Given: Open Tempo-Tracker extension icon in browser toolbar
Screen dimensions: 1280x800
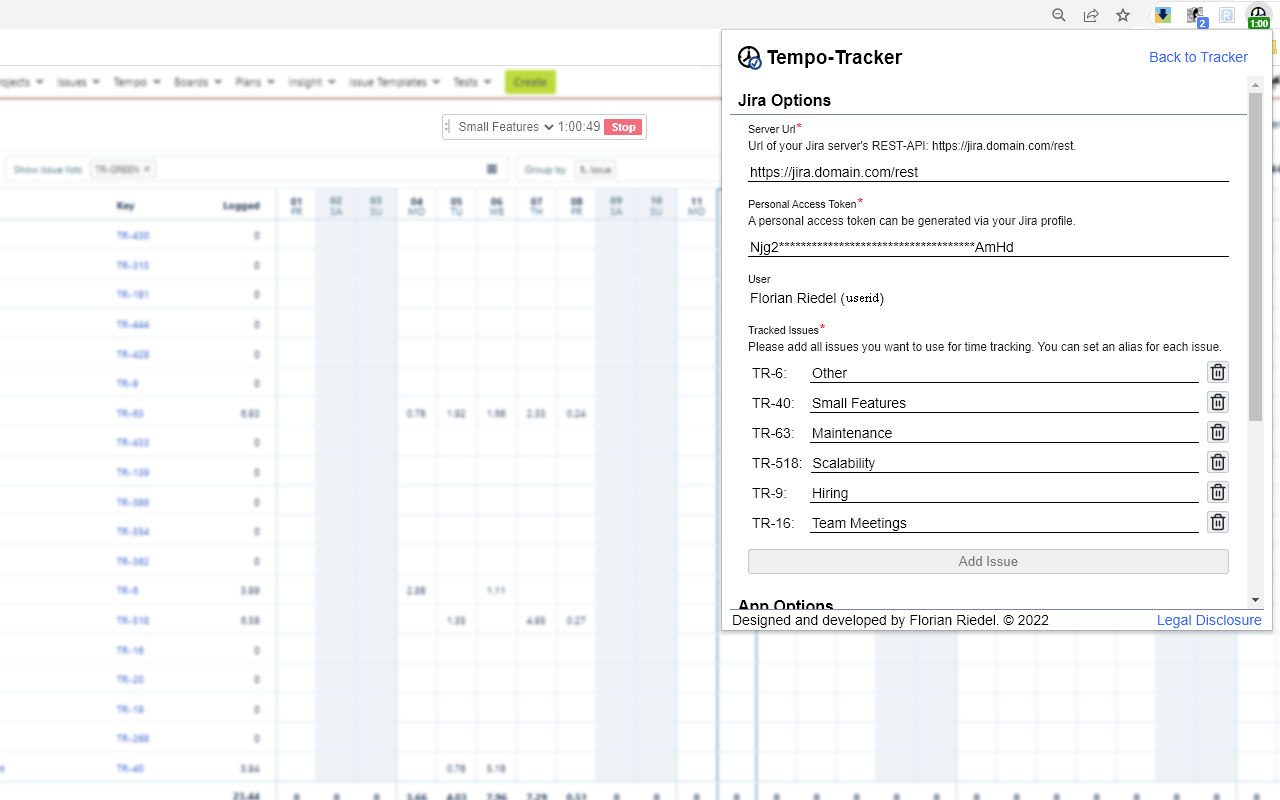Looking at the screenshot, I should pos(1258,16).
